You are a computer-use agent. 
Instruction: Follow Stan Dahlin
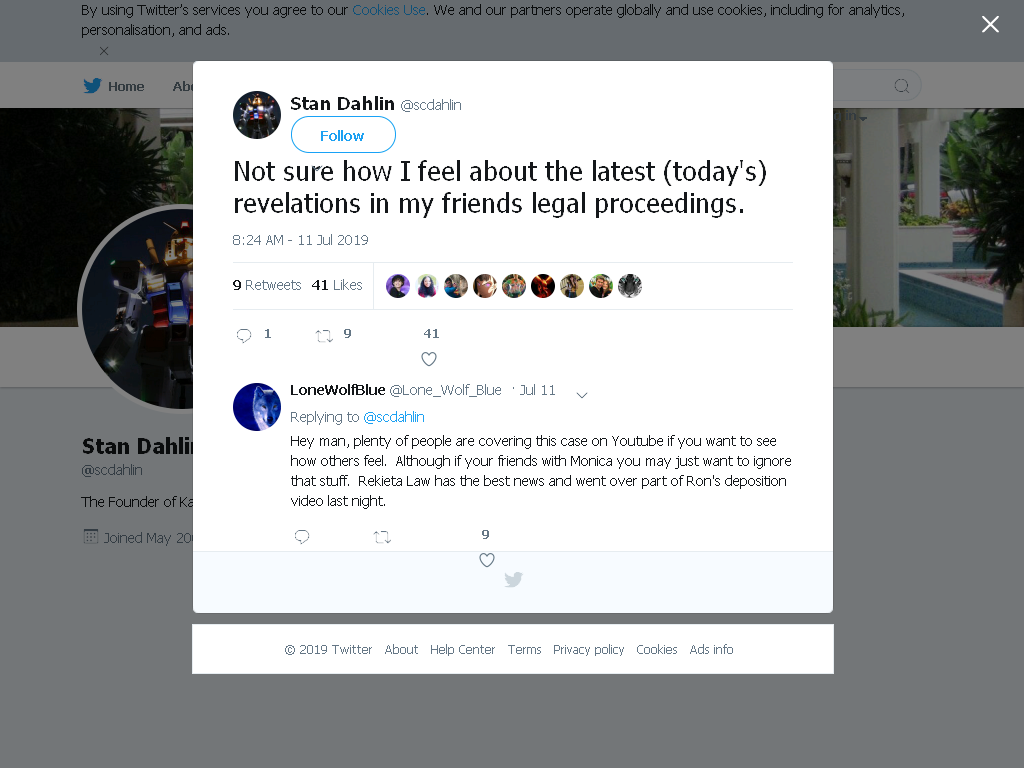point(343,135)
